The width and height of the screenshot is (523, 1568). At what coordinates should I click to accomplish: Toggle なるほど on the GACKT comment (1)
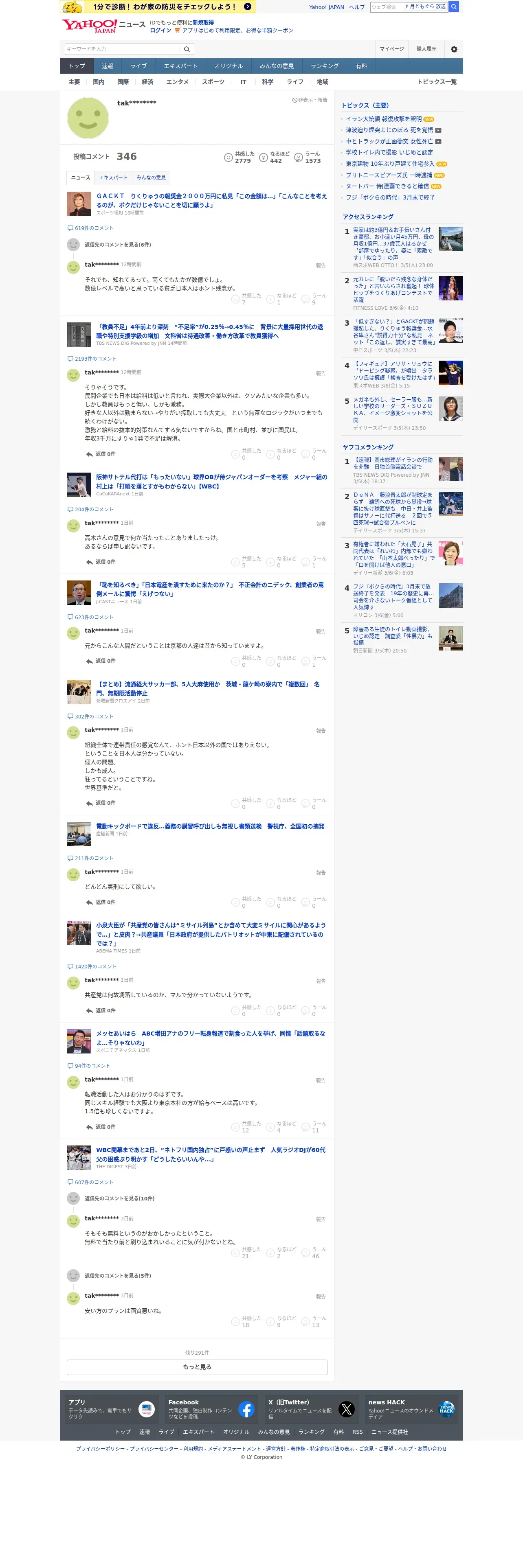(281, 299)
